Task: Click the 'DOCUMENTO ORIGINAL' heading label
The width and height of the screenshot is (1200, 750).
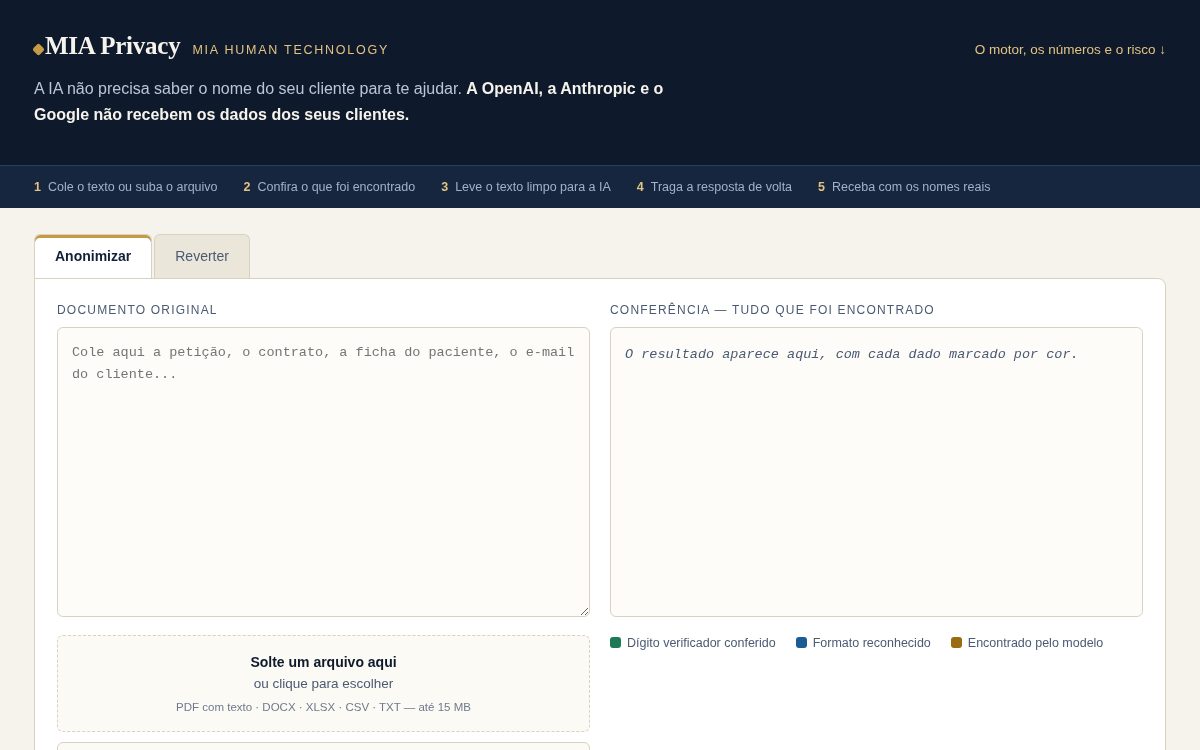Action: (x=137, y=310)
